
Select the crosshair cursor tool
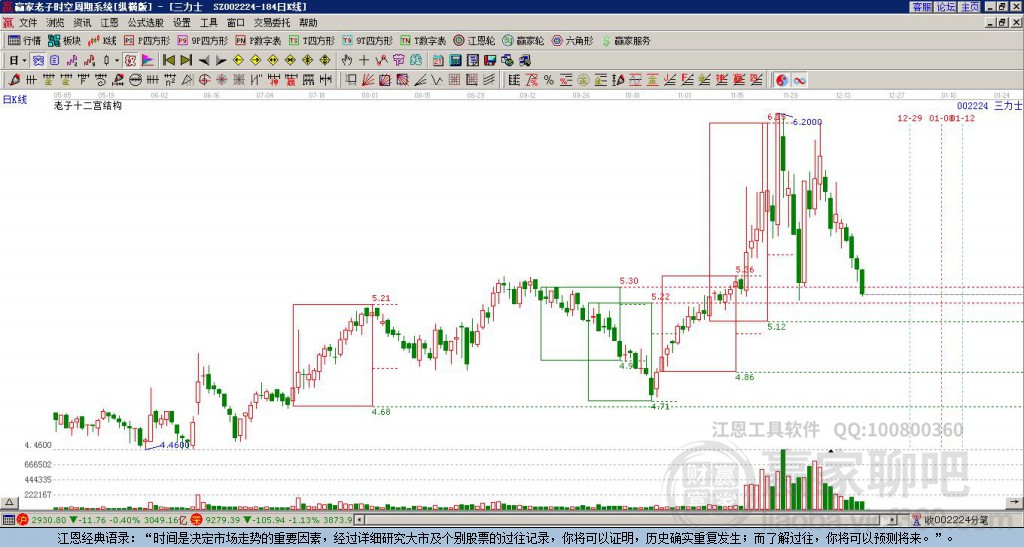click(364, 61)
